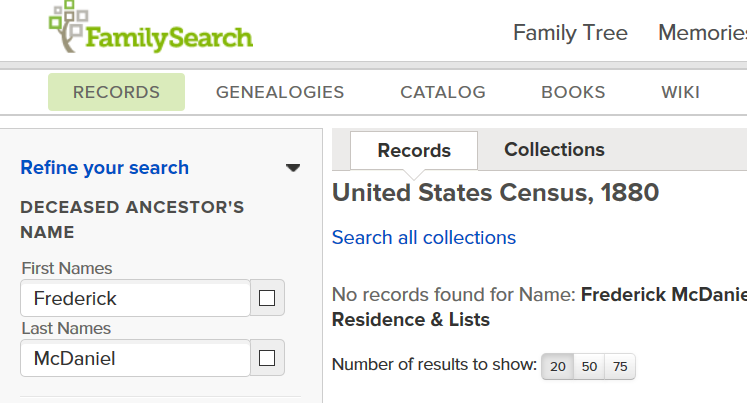Open the Family Tree menu

570,33
